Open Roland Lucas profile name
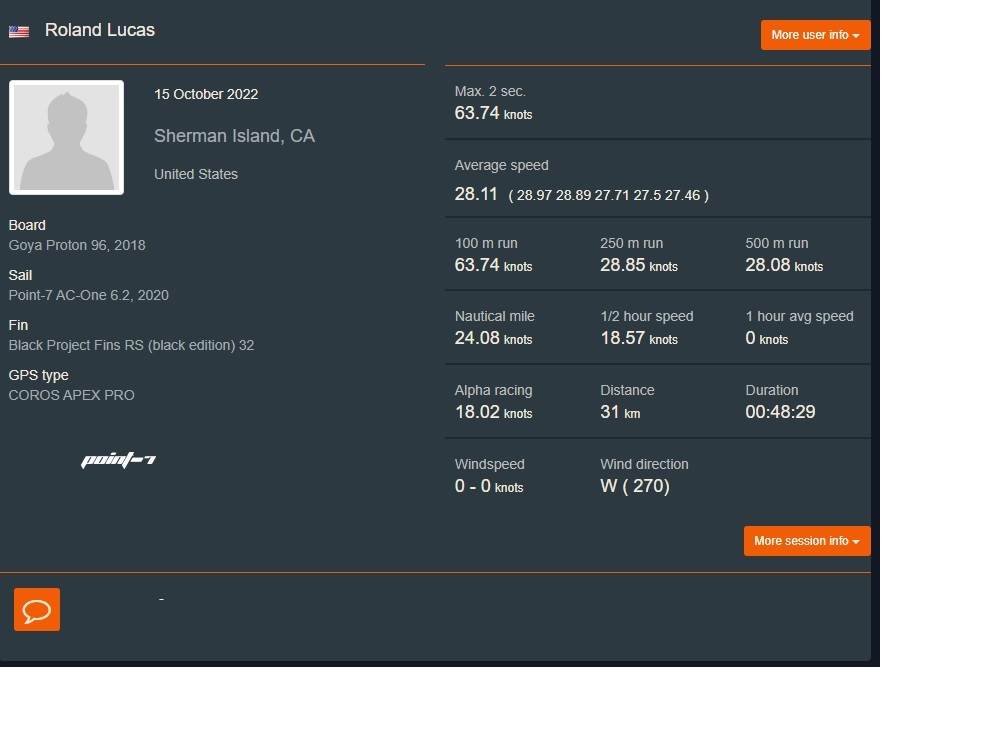 pos(100,30)
